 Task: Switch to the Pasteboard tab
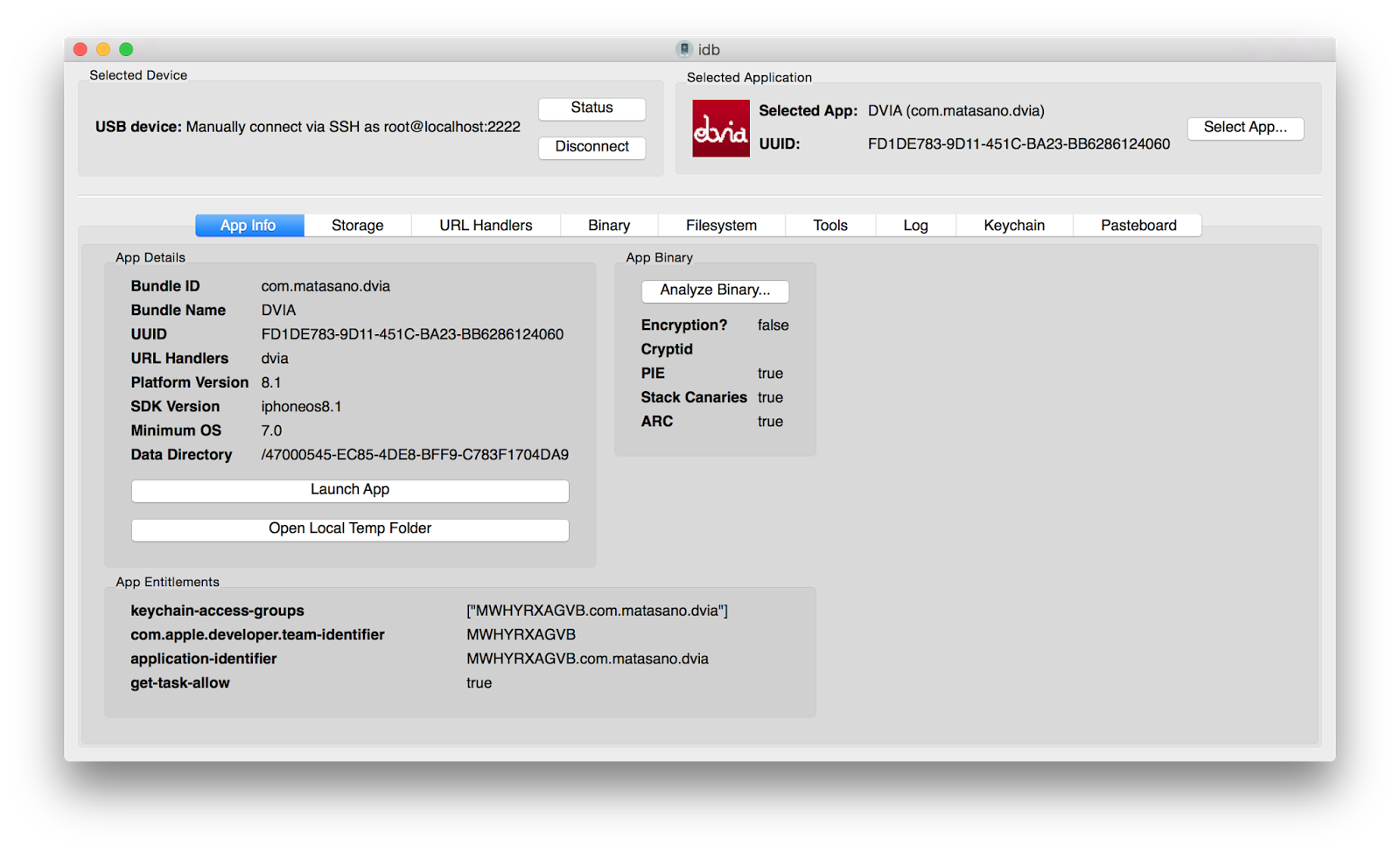pos(1137,225)
